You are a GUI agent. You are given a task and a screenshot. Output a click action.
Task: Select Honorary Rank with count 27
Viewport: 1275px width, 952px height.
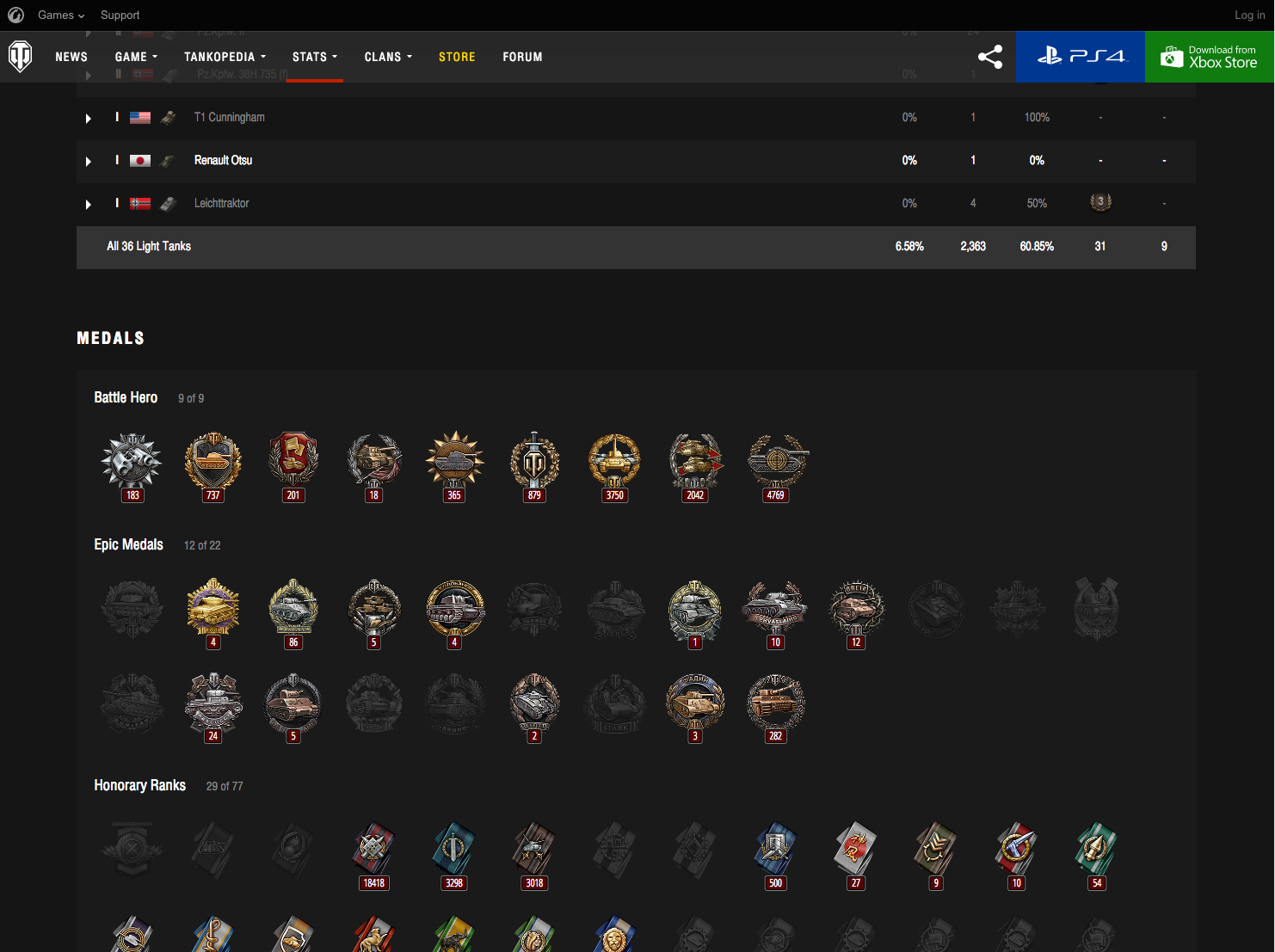point(856,856)
